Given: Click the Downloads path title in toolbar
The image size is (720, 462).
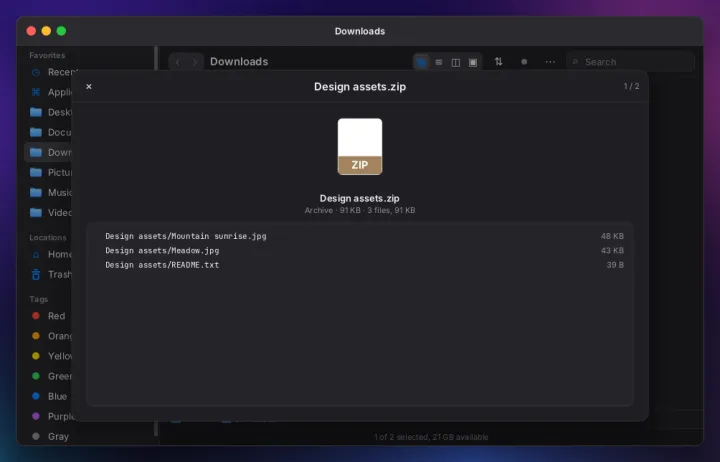Looking at the screenshot, I should point(239,62).
